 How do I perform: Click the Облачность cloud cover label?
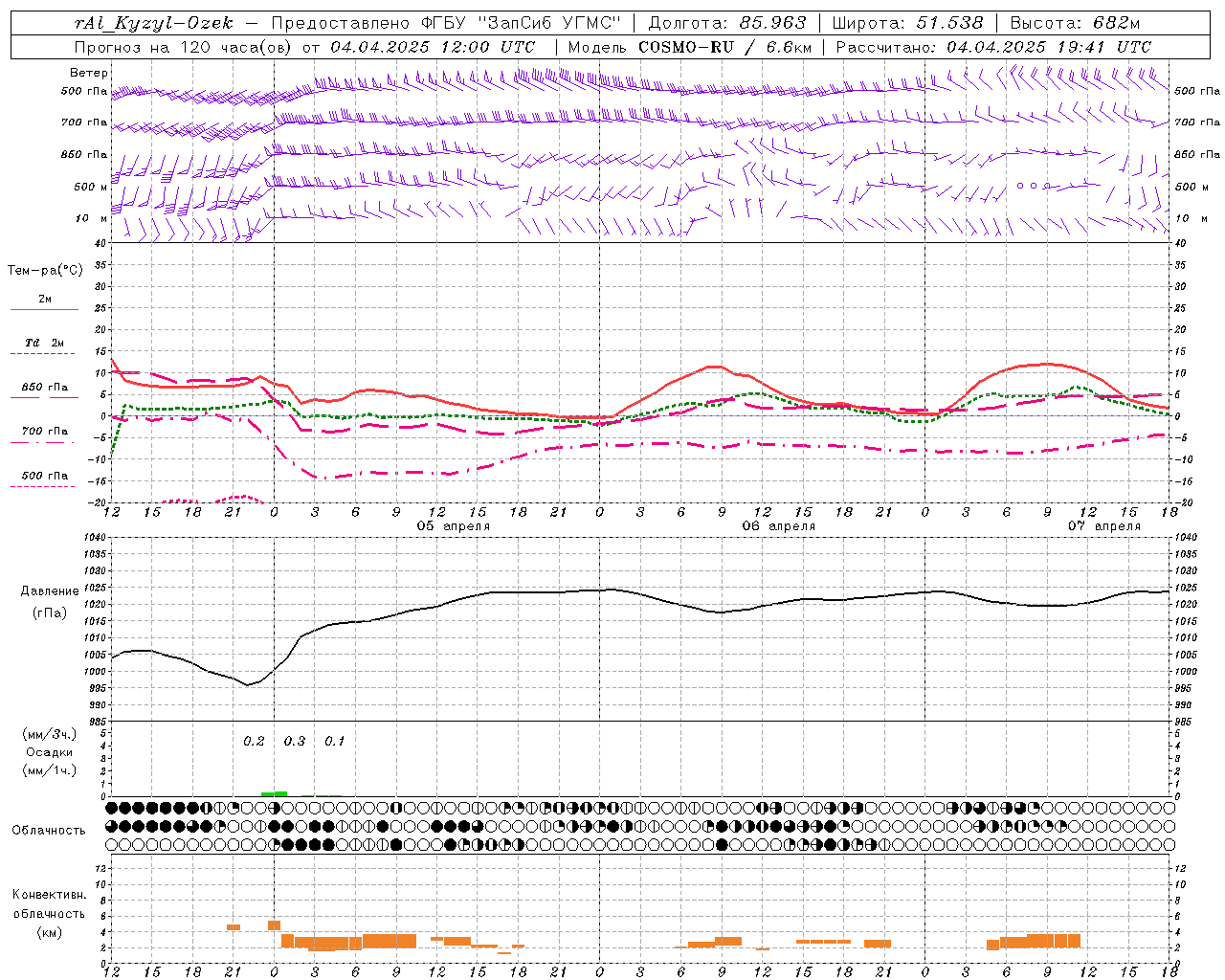click(x=49, y=830)
